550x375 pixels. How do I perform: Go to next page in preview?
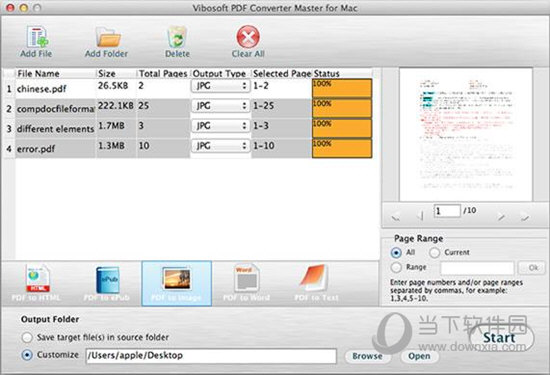[x=502, y=217]
